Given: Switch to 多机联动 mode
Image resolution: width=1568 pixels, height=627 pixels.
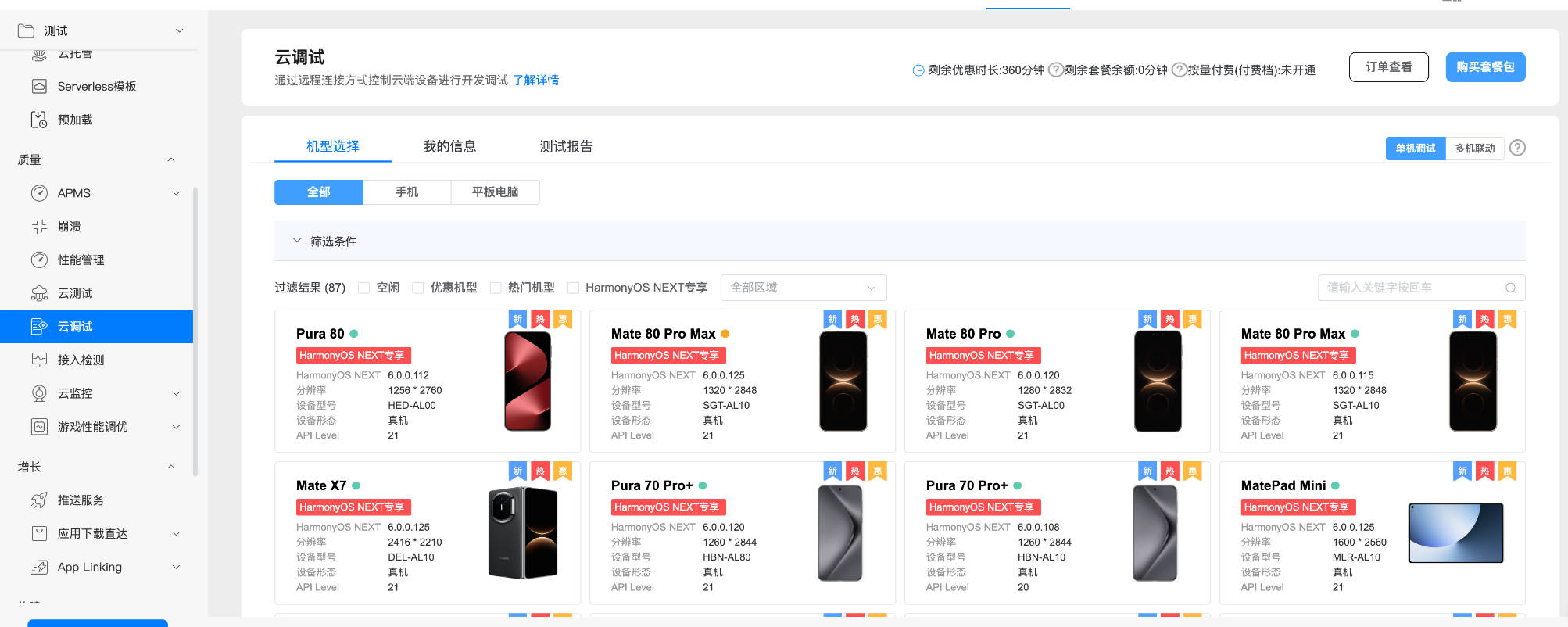Looking at the screenshot, I should click(1475, 149).
